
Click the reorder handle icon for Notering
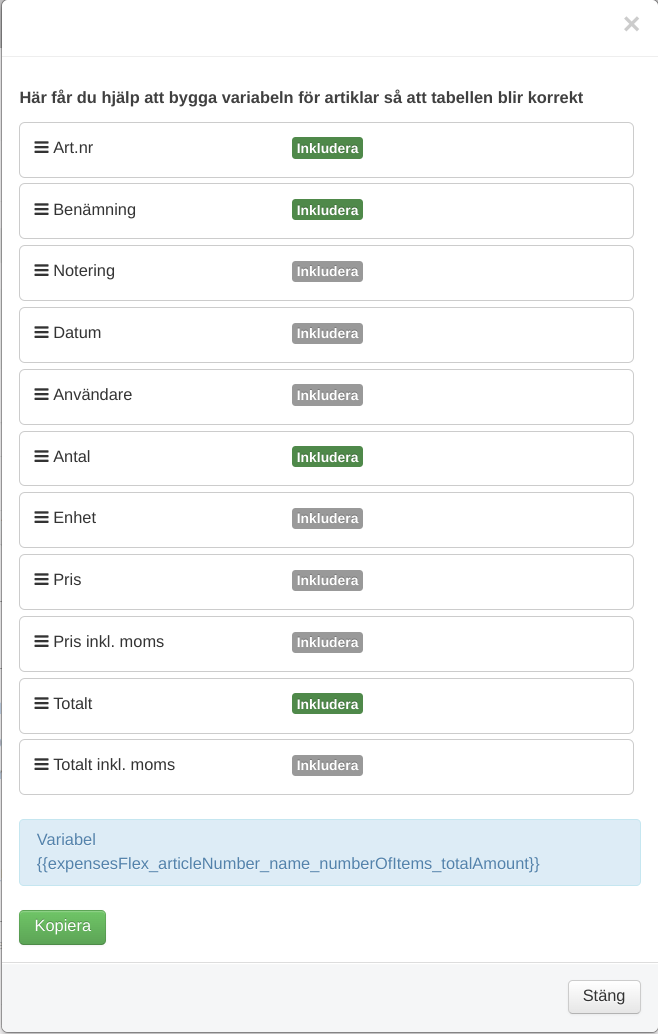click(41, 271)
